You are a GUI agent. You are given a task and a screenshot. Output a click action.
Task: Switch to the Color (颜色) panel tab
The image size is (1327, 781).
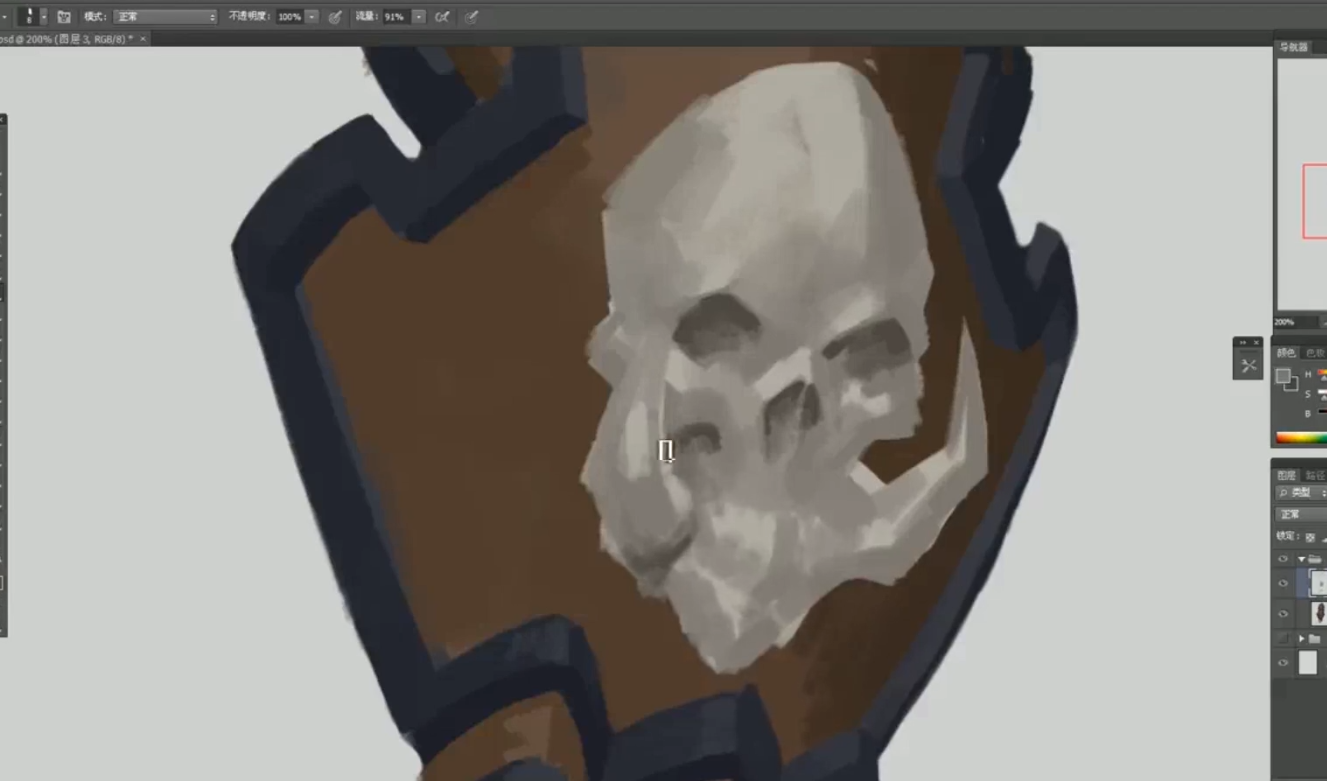pos(1286,353)
